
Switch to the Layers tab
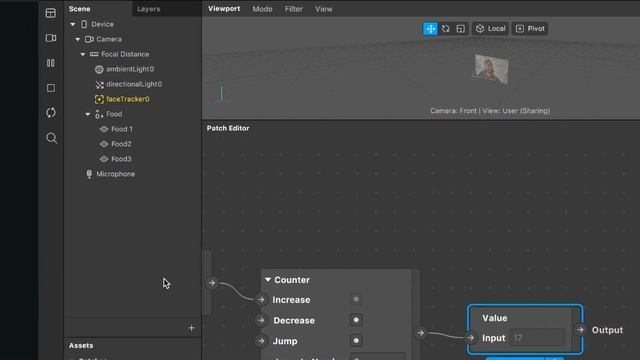pyautogui.click(x=149, y=9)
